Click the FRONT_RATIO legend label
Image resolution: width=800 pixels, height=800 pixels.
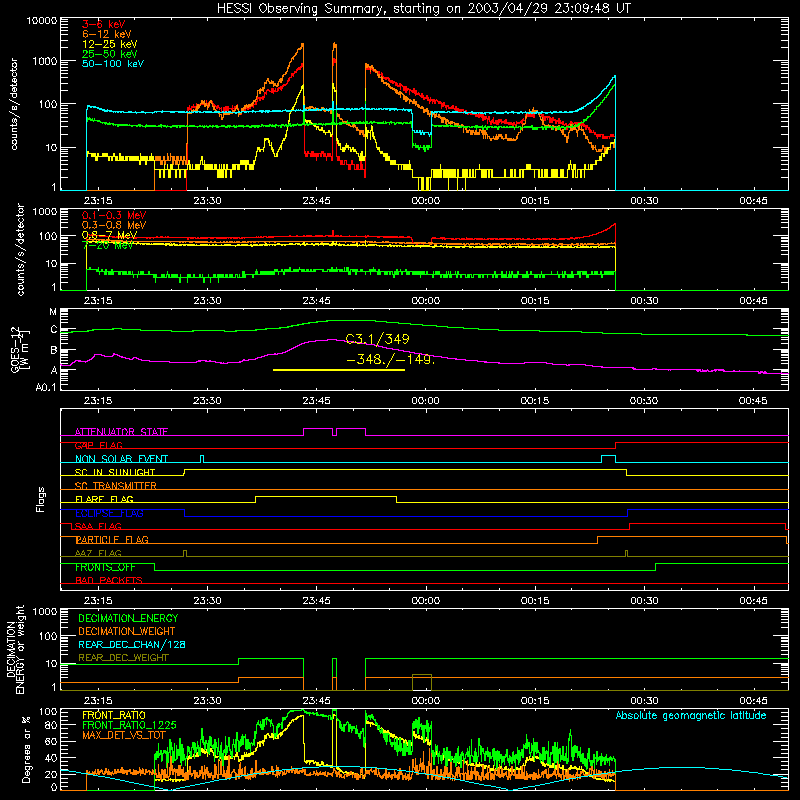point(114,715)
